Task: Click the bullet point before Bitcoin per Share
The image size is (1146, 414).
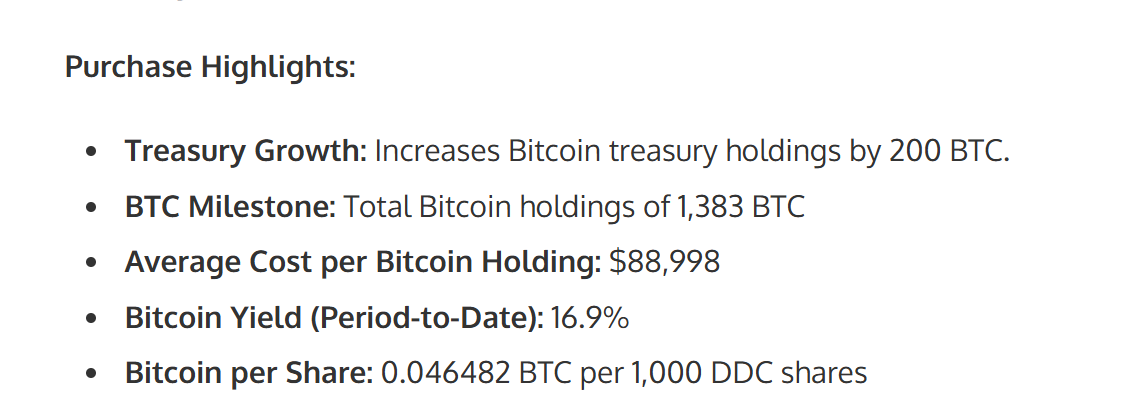Action: point(92,374)
